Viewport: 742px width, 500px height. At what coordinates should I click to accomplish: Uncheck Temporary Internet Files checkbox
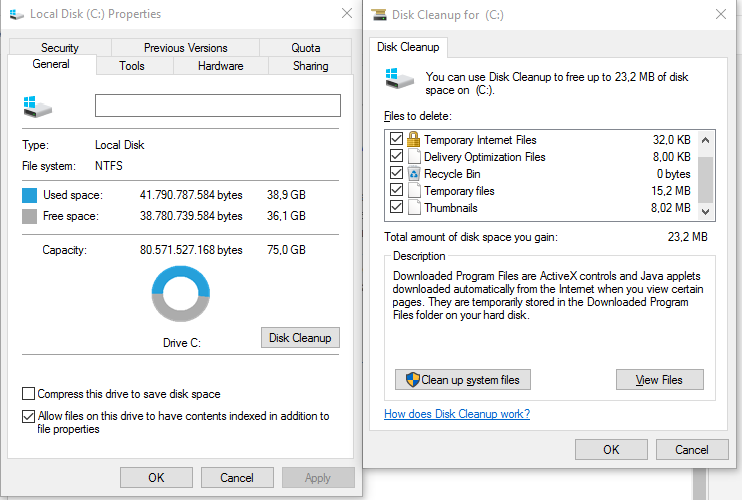pos(396,139)
